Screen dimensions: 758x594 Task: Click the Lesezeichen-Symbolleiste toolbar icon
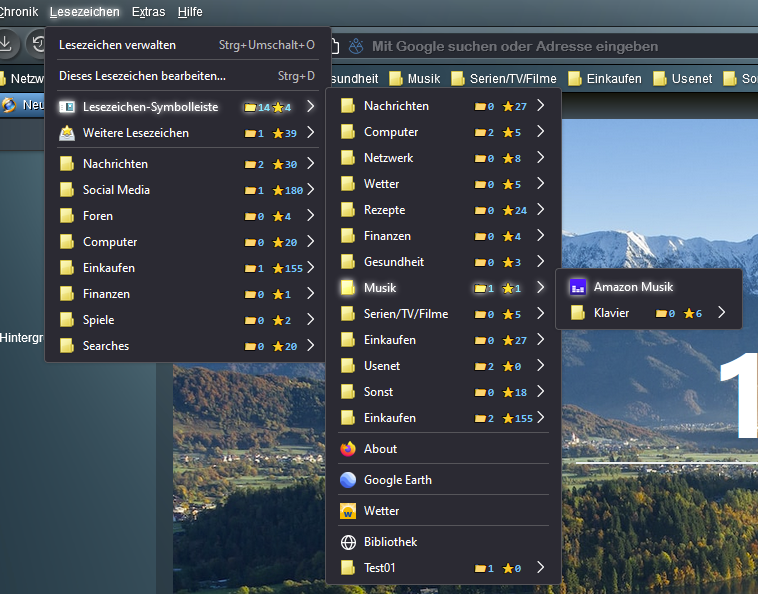[67, 107]
